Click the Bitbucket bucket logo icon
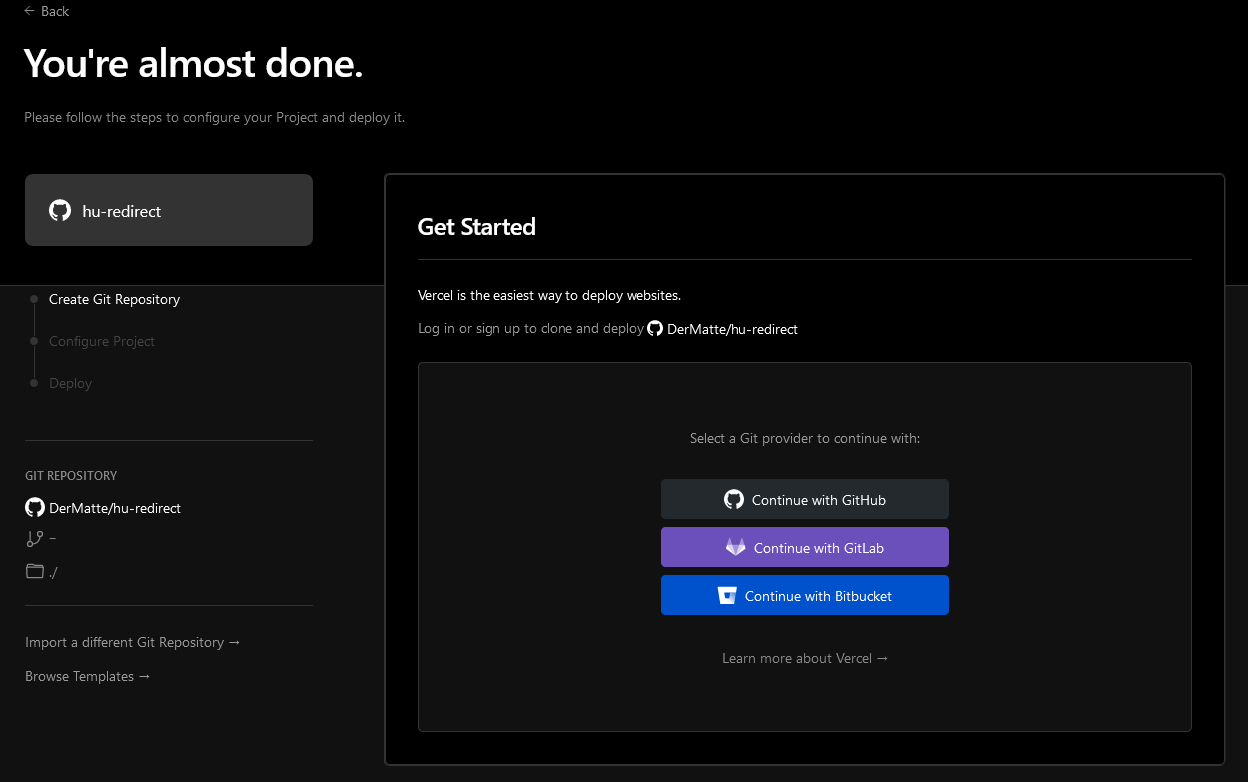Screen dimensions: 1248x782 727,596
